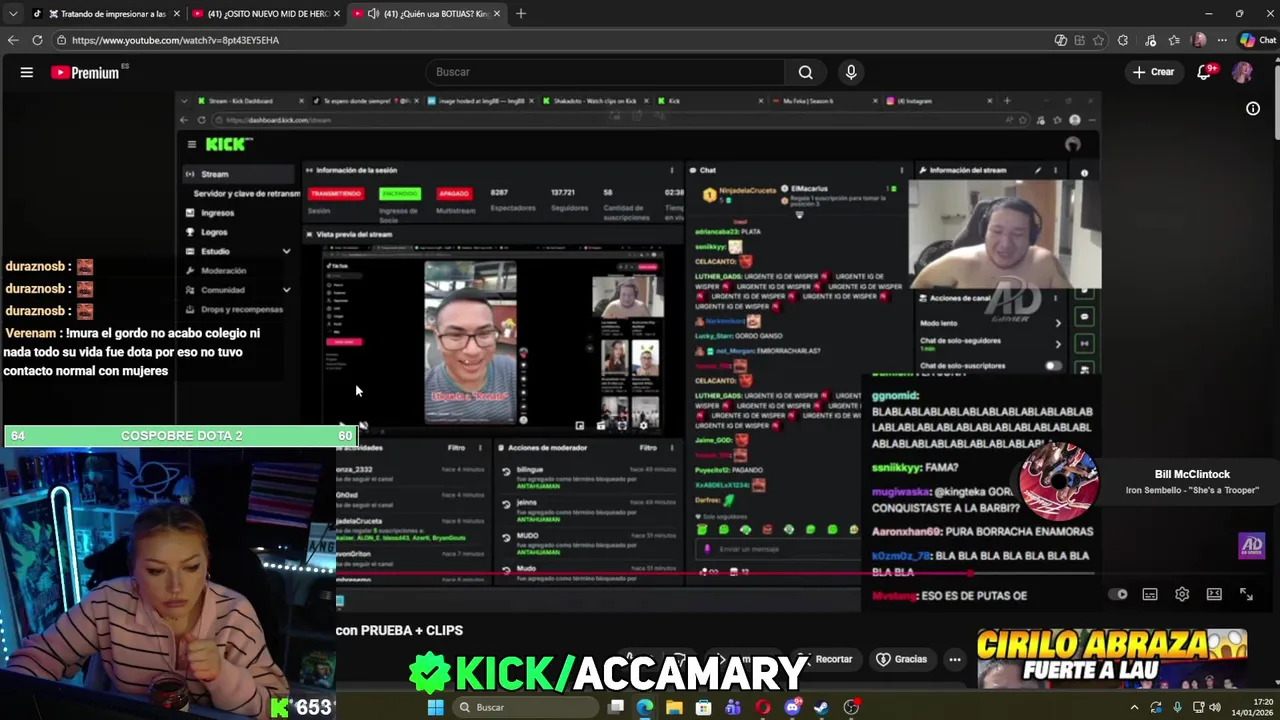Open the favorites list icon

[x=1174, y=40]
